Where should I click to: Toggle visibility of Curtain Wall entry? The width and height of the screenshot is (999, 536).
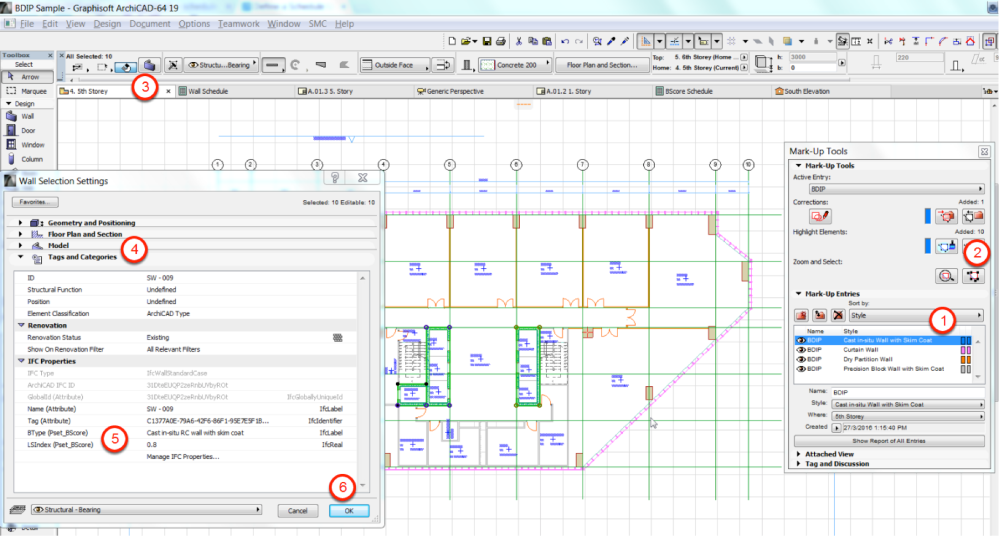point(801,349)
